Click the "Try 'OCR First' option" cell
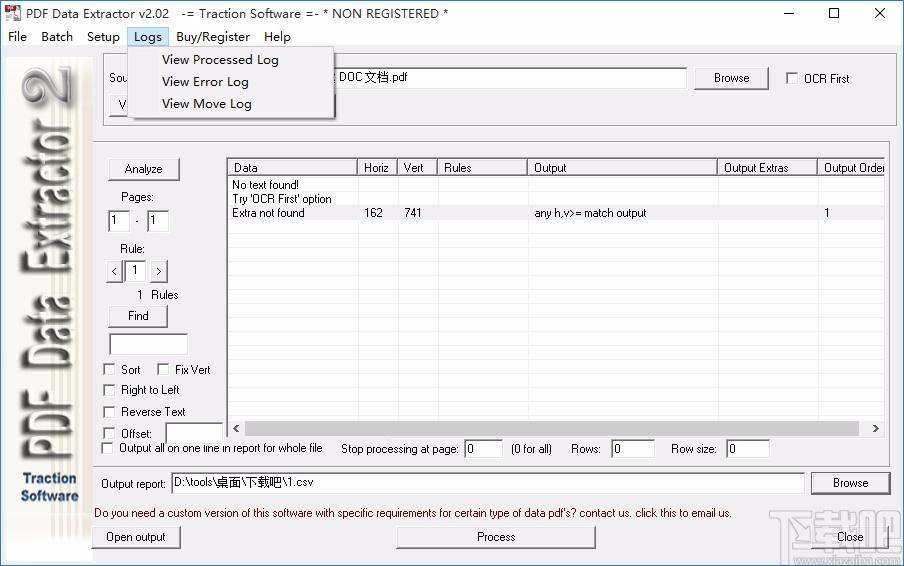 (282, 199)
